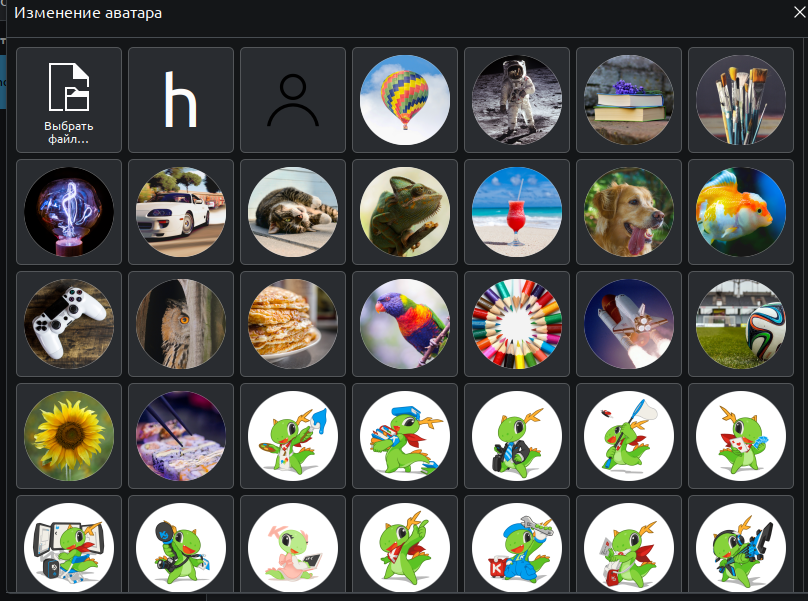Screen dimensions: 808x601
Task: Select Konqi mechanic with wrench avatar
Action: click(517, 545)
